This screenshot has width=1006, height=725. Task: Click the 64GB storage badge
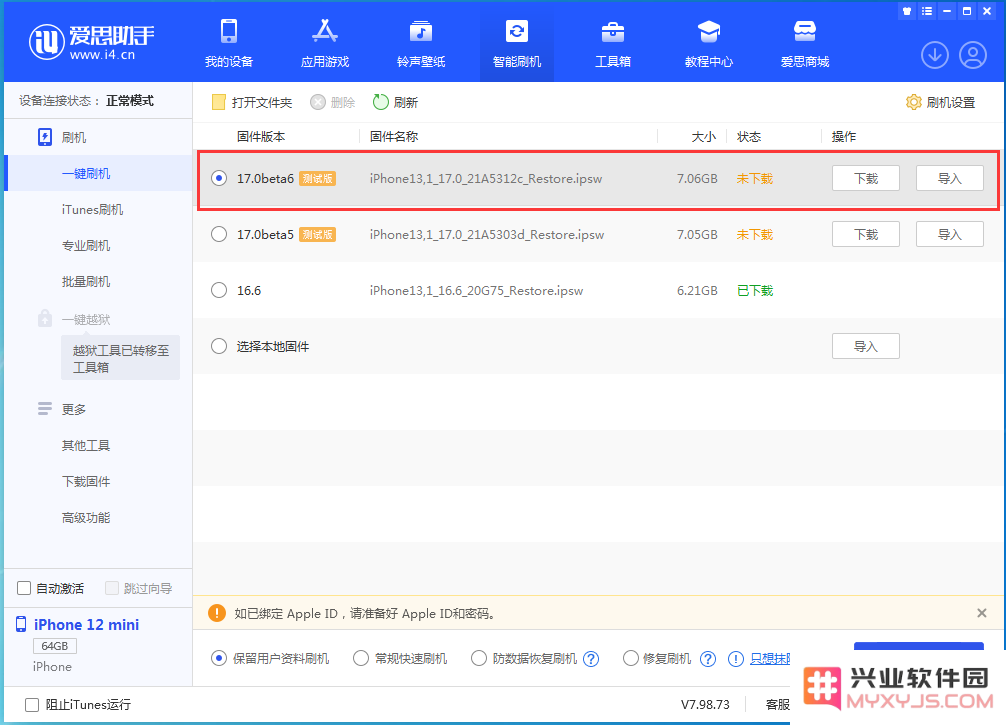[55, 645]
